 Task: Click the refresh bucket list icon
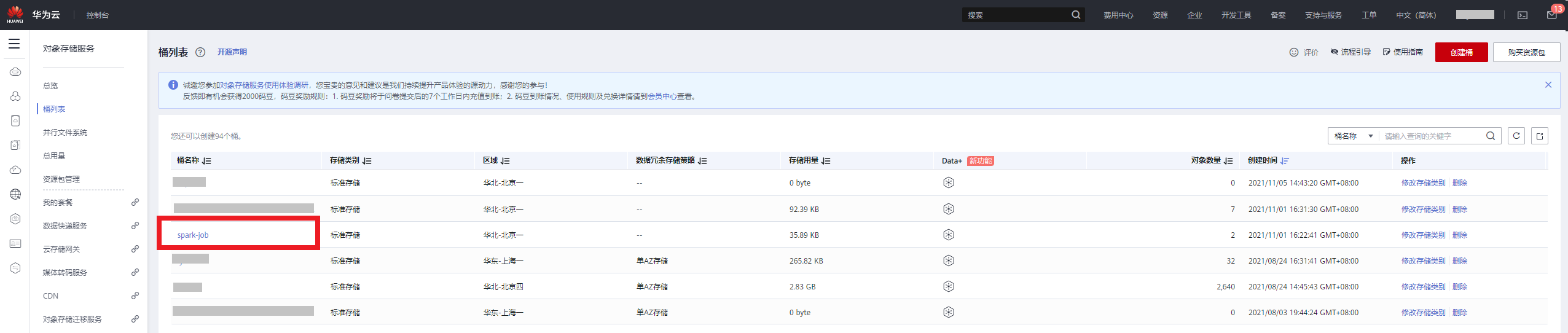1516,136
